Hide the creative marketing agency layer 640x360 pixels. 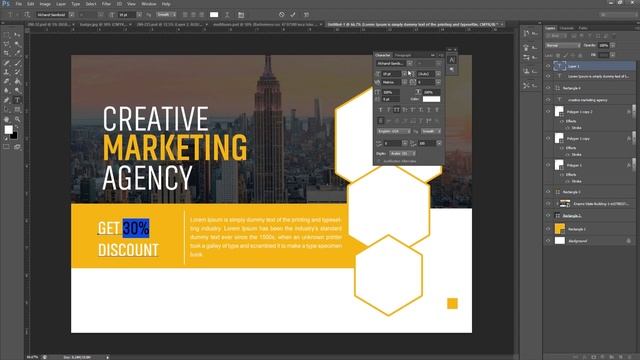pos(548,100)
